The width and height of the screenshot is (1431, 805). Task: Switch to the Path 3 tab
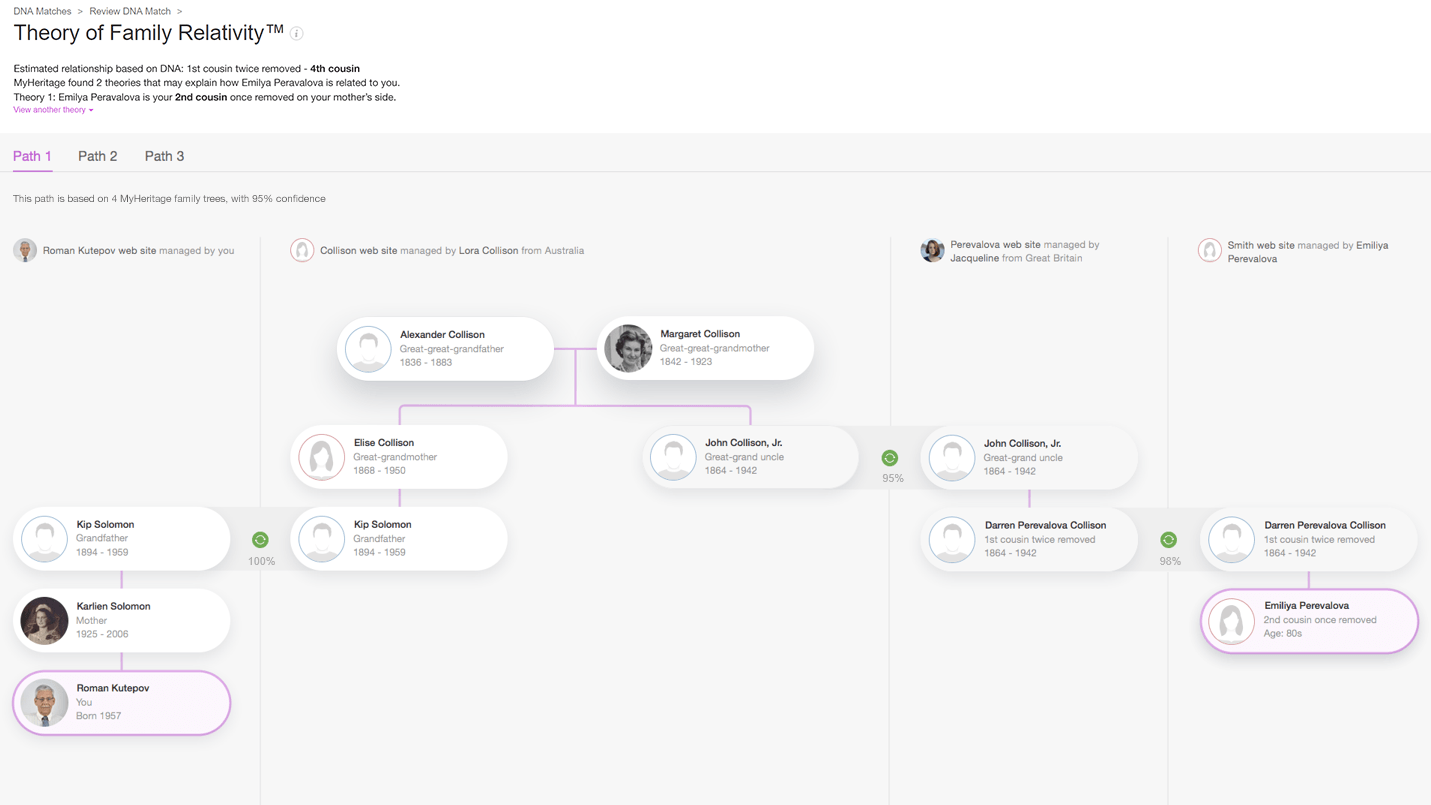pyautogui.click(x=164, y=156)
